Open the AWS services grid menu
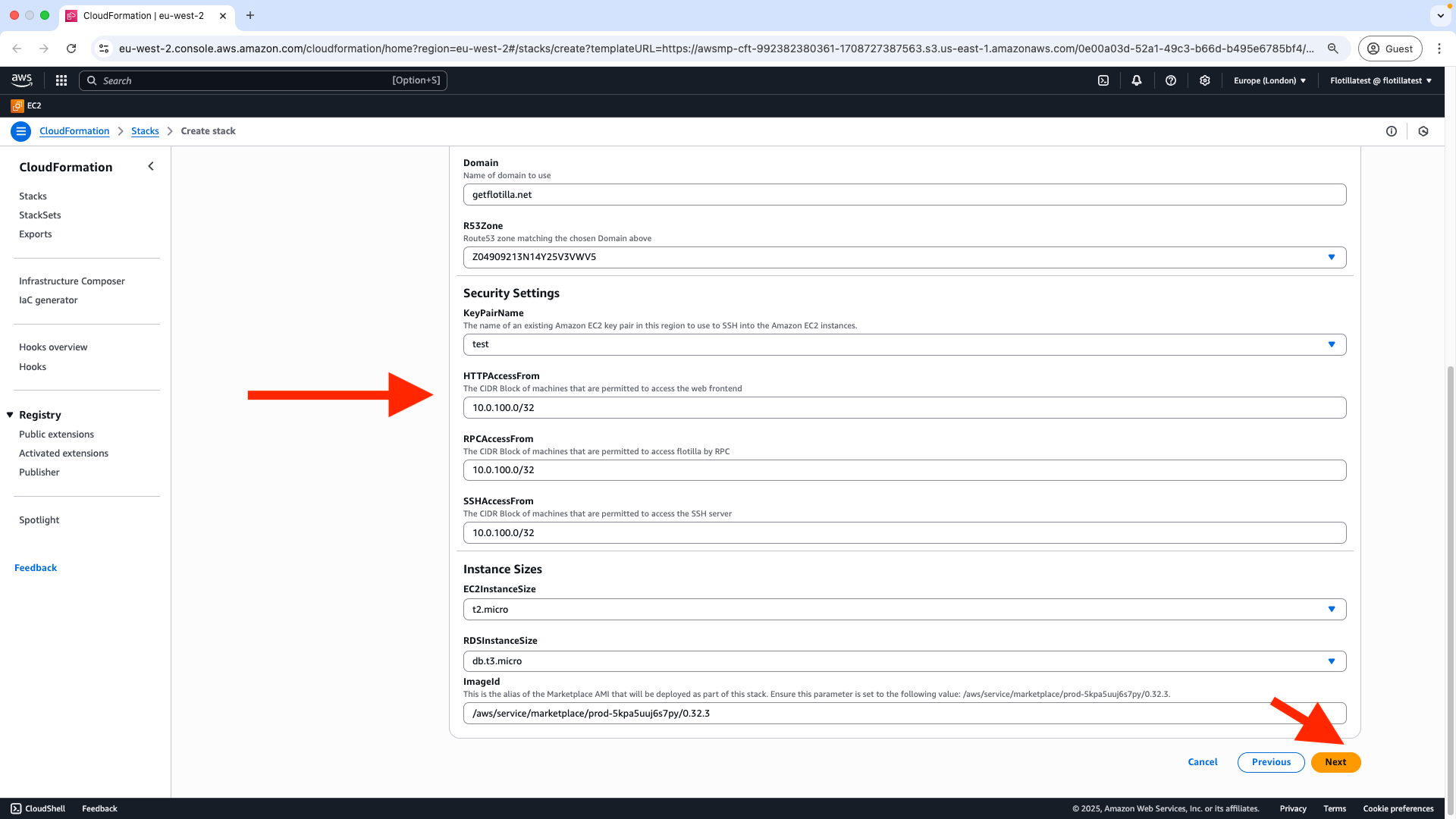This screenshot has width=1456, height=819. pyautogui.click(x=61, y=80)
